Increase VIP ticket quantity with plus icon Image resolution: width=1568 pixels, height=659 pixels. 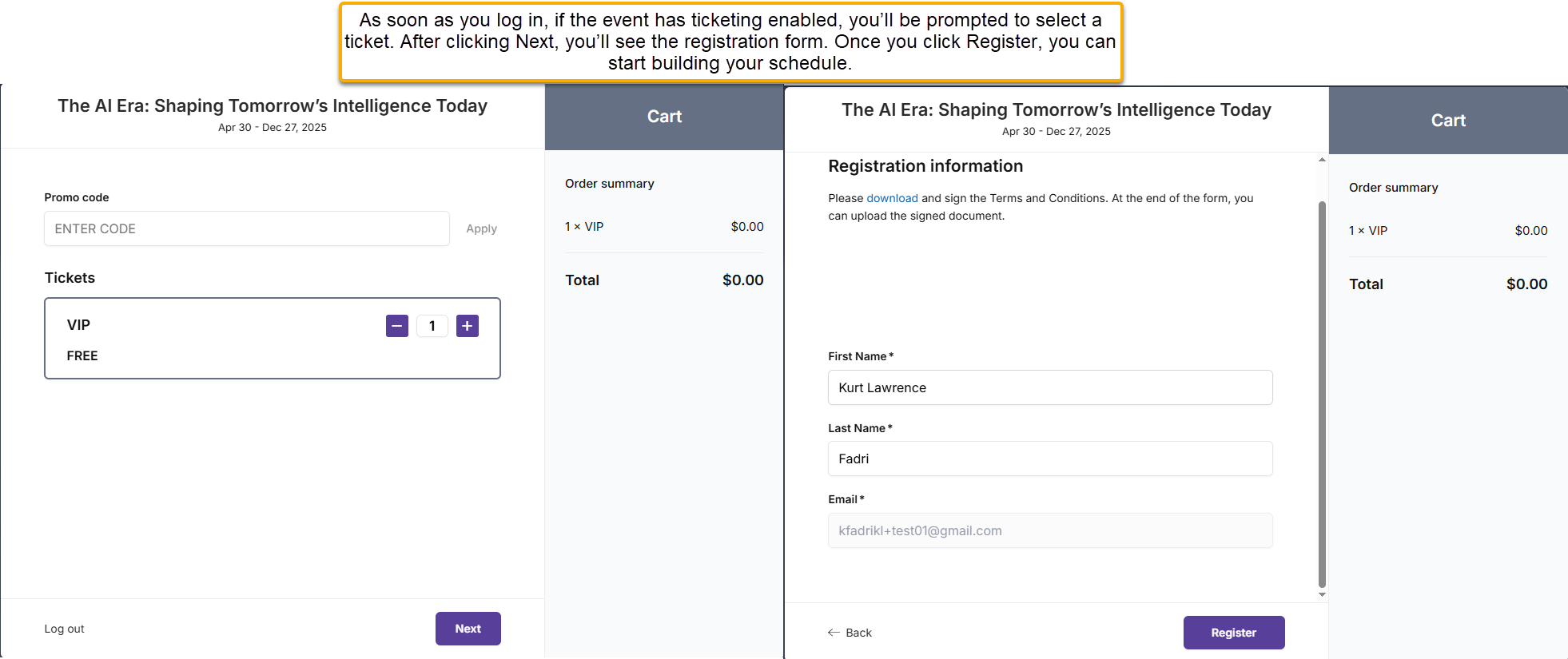point(468,326)
